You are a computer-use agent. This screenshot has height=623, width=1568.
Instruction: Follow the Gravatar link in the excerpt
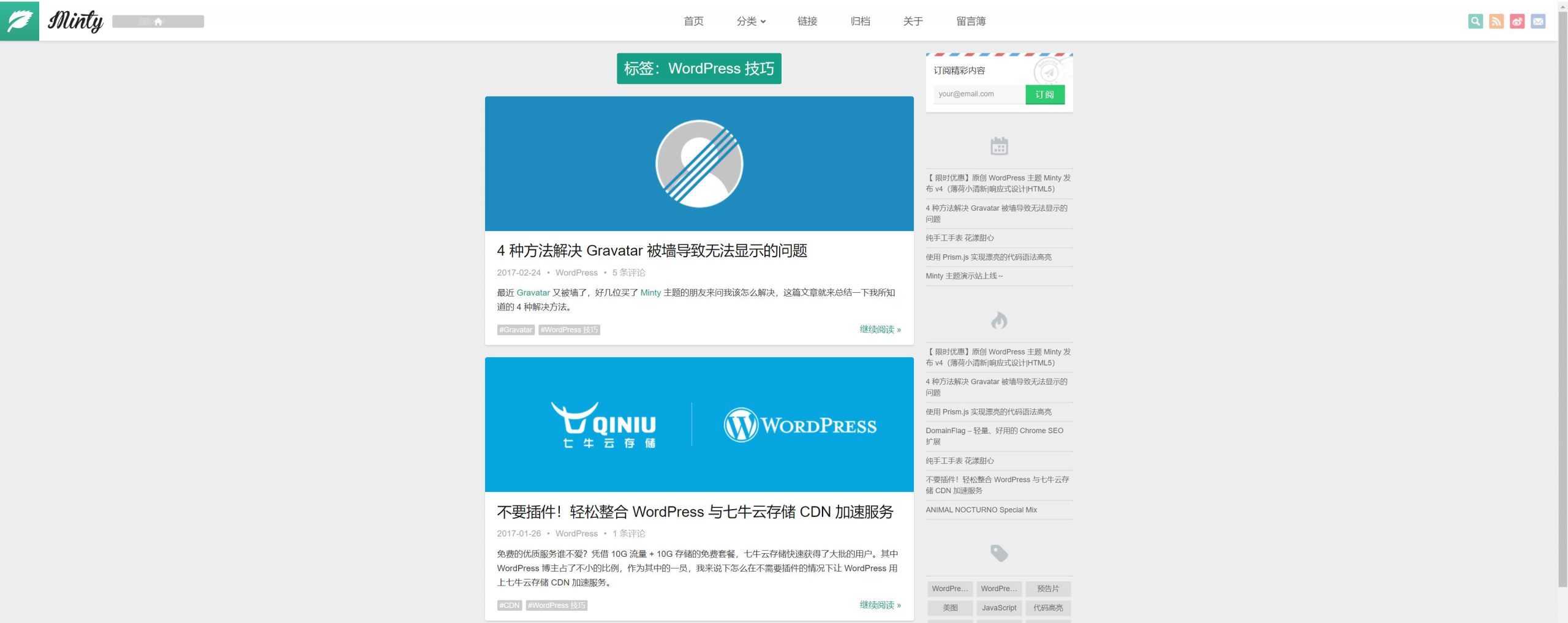point(533,293)
